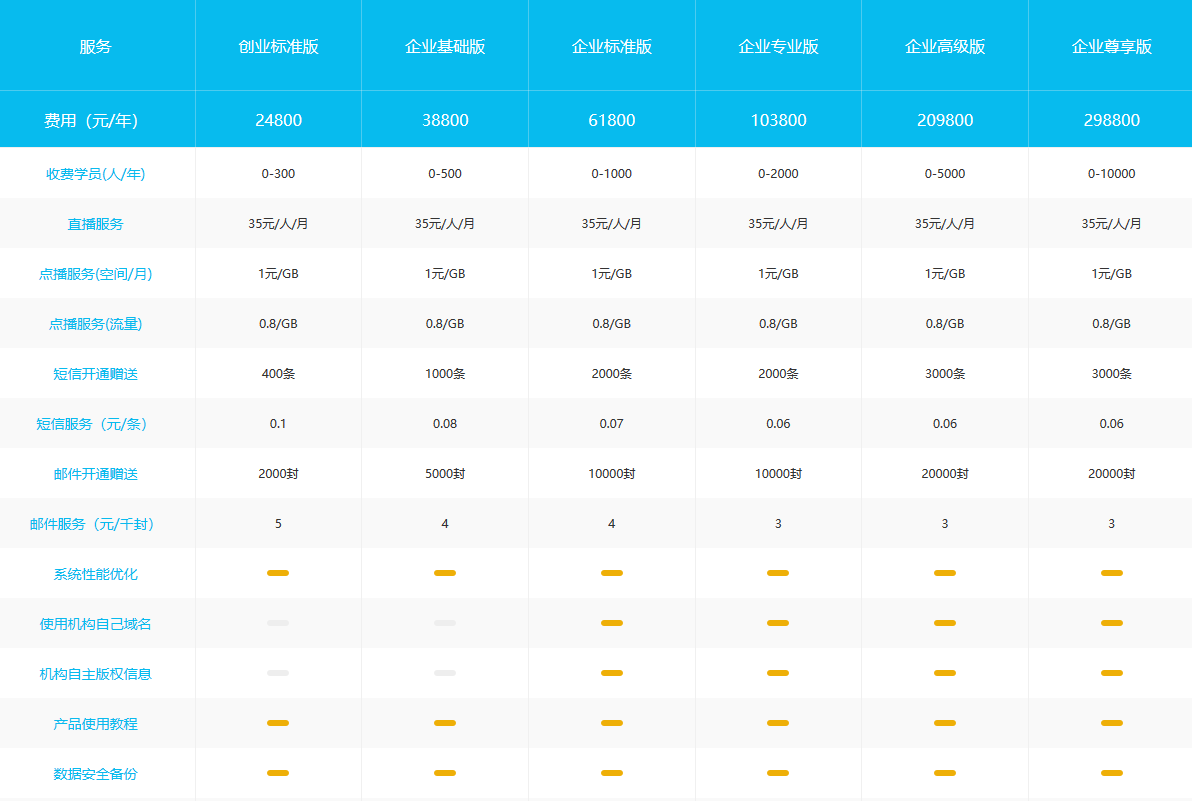Click the 产品使用教程 orange mark under 企业标准版

point(612,723)
